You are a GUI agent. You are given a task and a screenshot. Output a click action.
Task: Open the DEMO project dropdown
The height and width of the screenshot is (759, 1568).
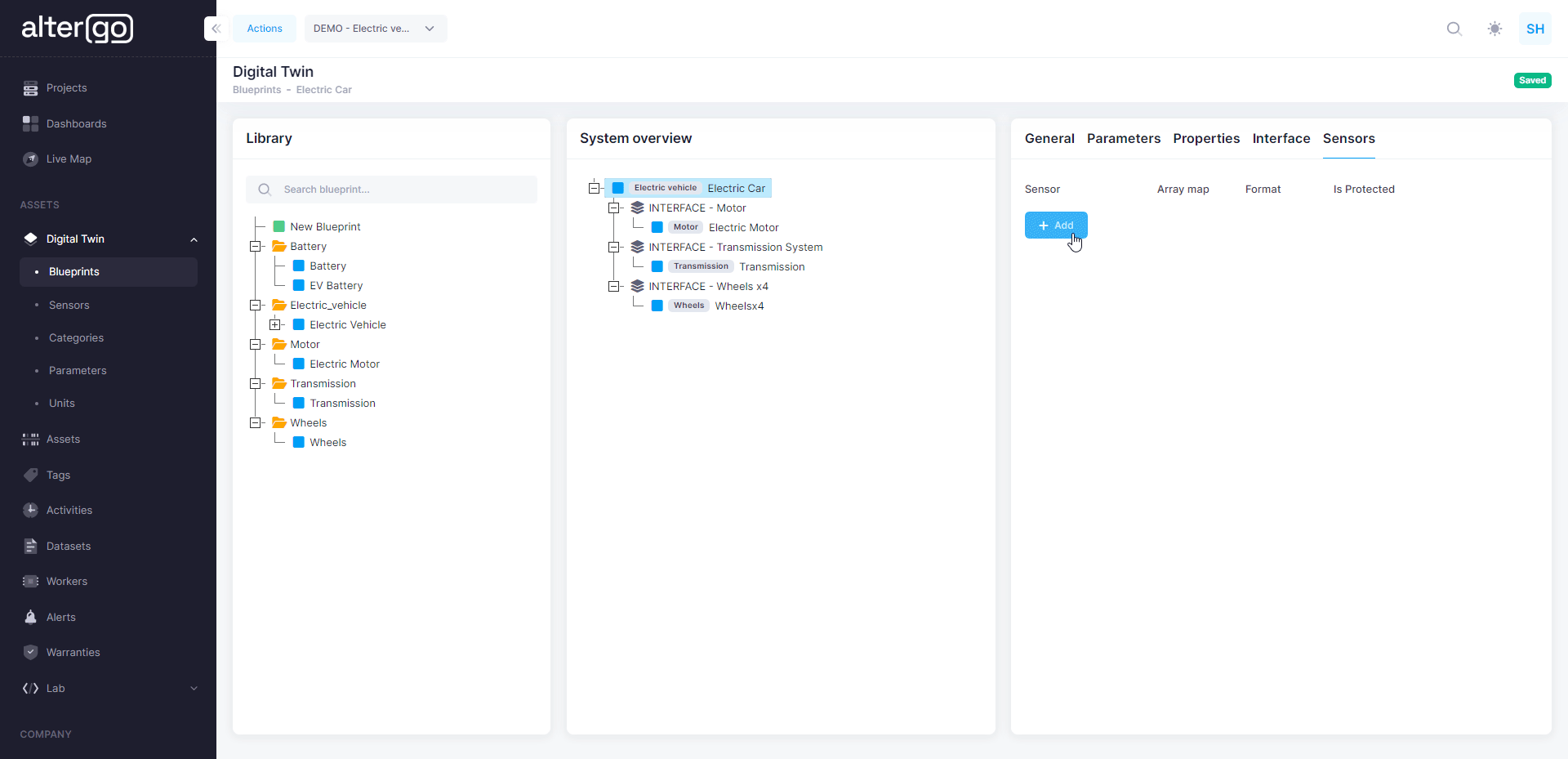pyautogui.click(x=375, y=29)
